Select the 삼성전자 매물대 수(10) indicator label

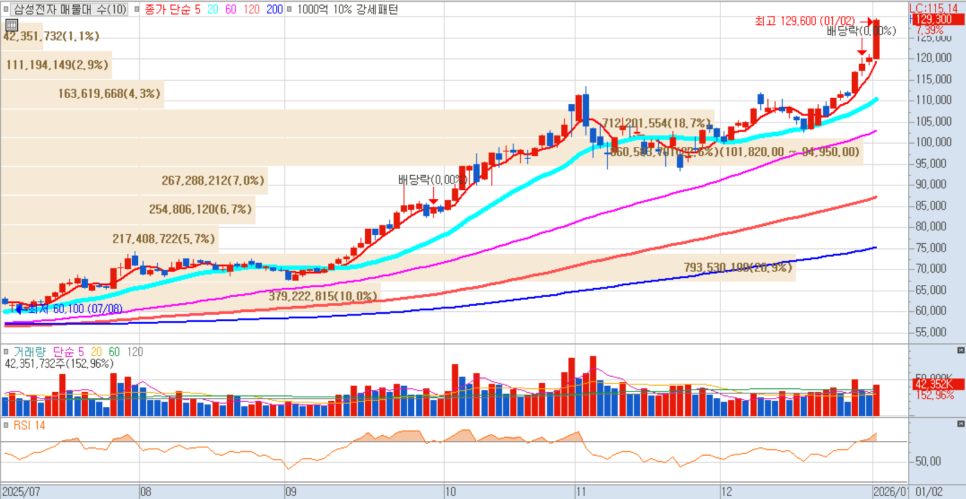(70, 10)
